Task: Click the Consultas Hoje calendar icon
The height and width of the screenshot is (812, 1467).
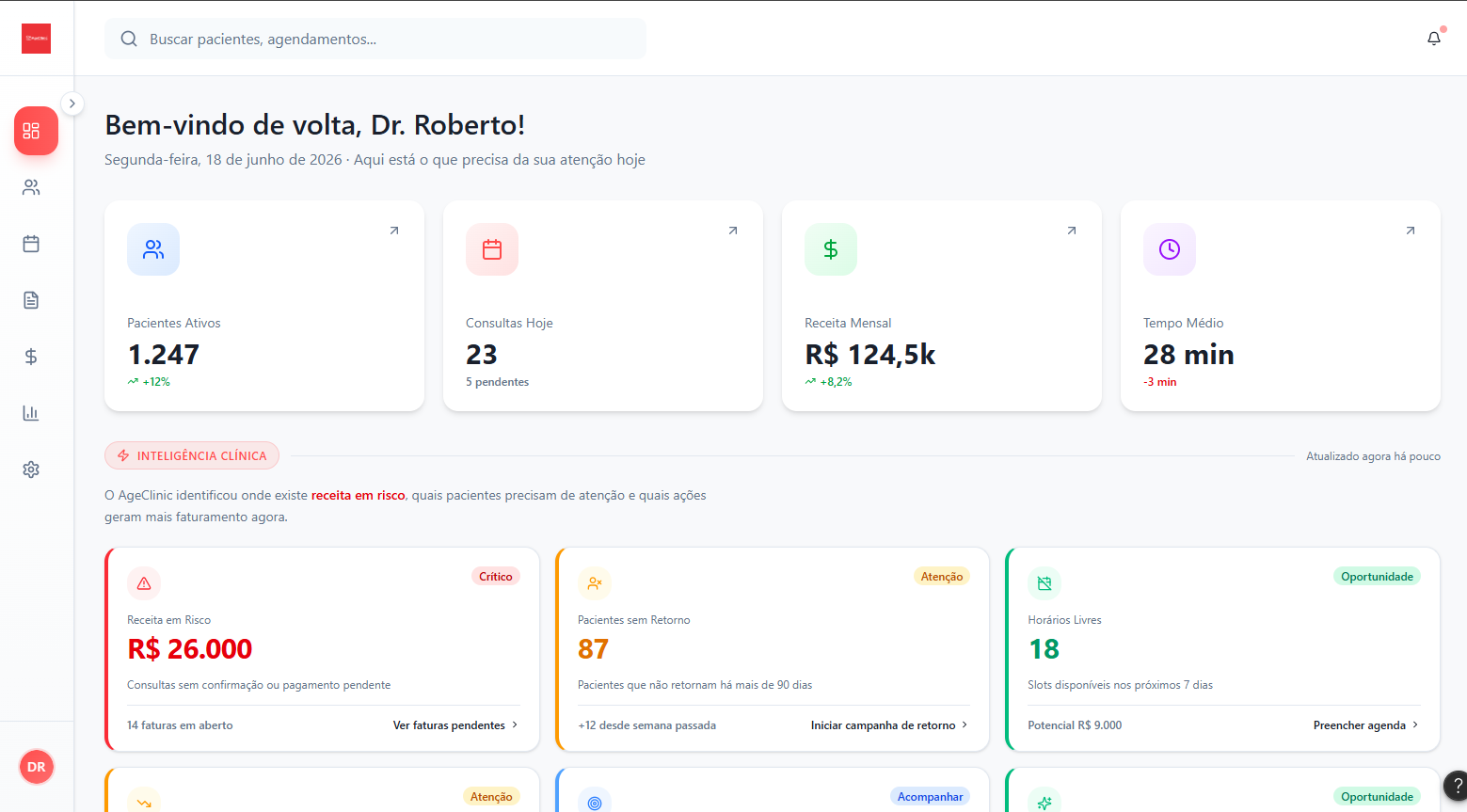Action: click(492, 249)
